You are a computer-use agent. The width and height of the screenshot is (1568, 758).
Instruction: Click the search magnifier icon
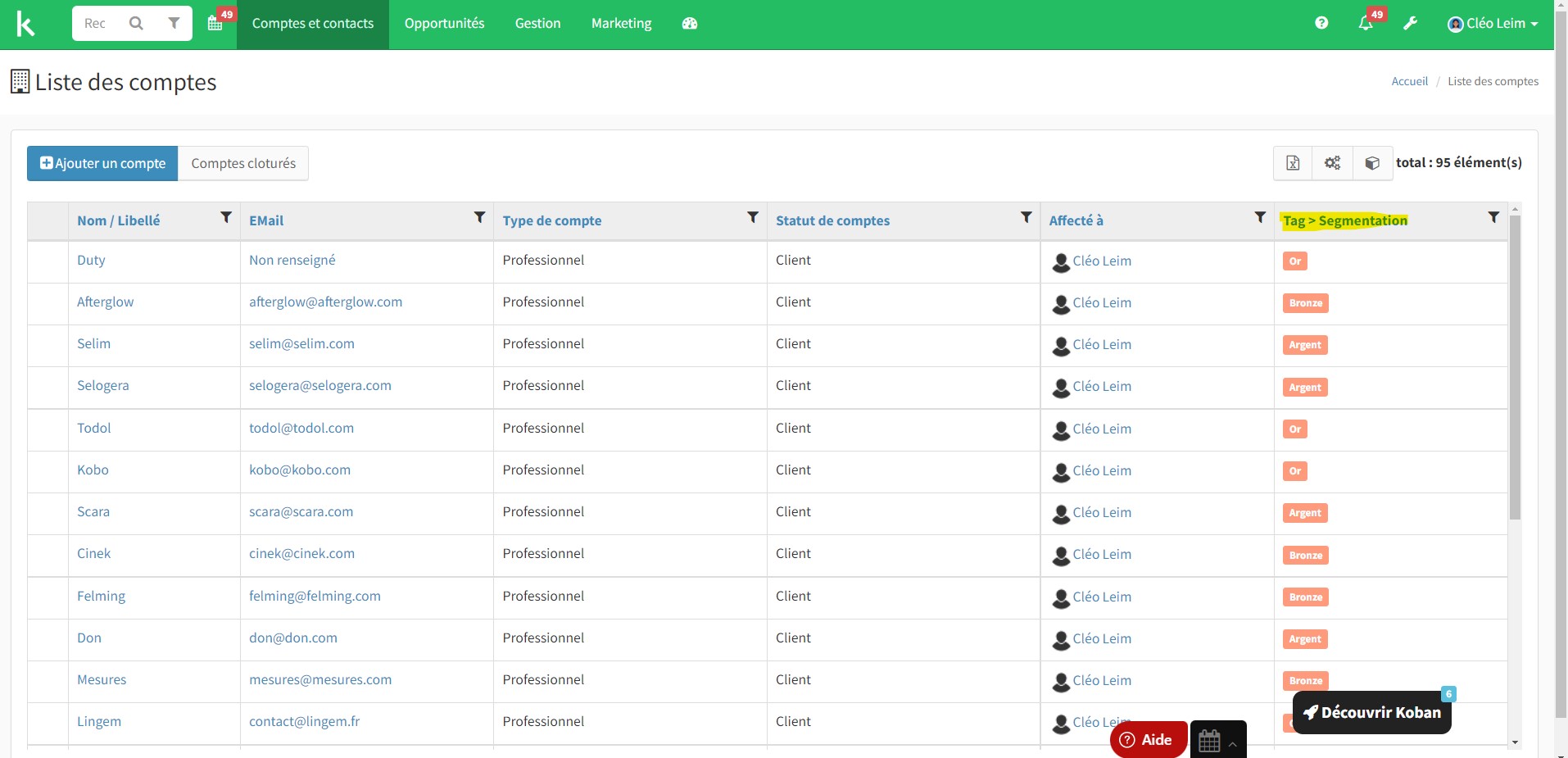[x=136, y=23]
